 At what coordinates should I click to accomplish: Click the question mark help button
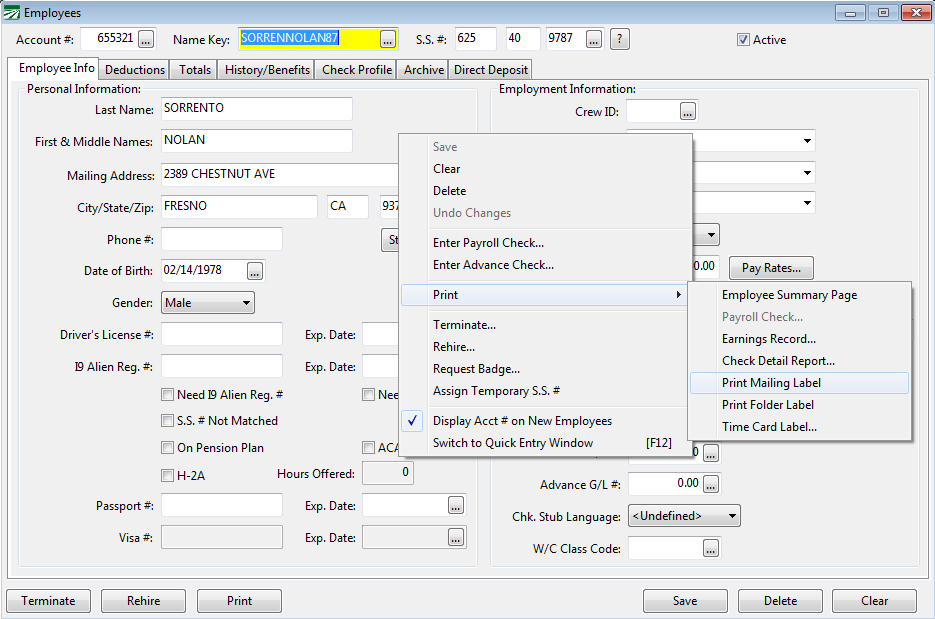pyautogui.click(x=620, y=39)
